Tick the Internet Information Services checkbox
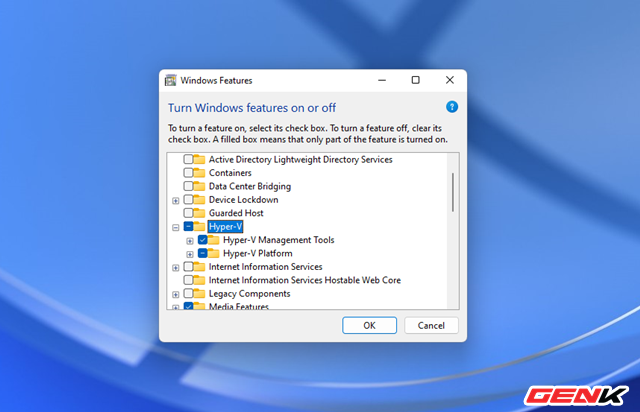The width and height of the screenshot is (640, 412). click(x=188, y=267)
